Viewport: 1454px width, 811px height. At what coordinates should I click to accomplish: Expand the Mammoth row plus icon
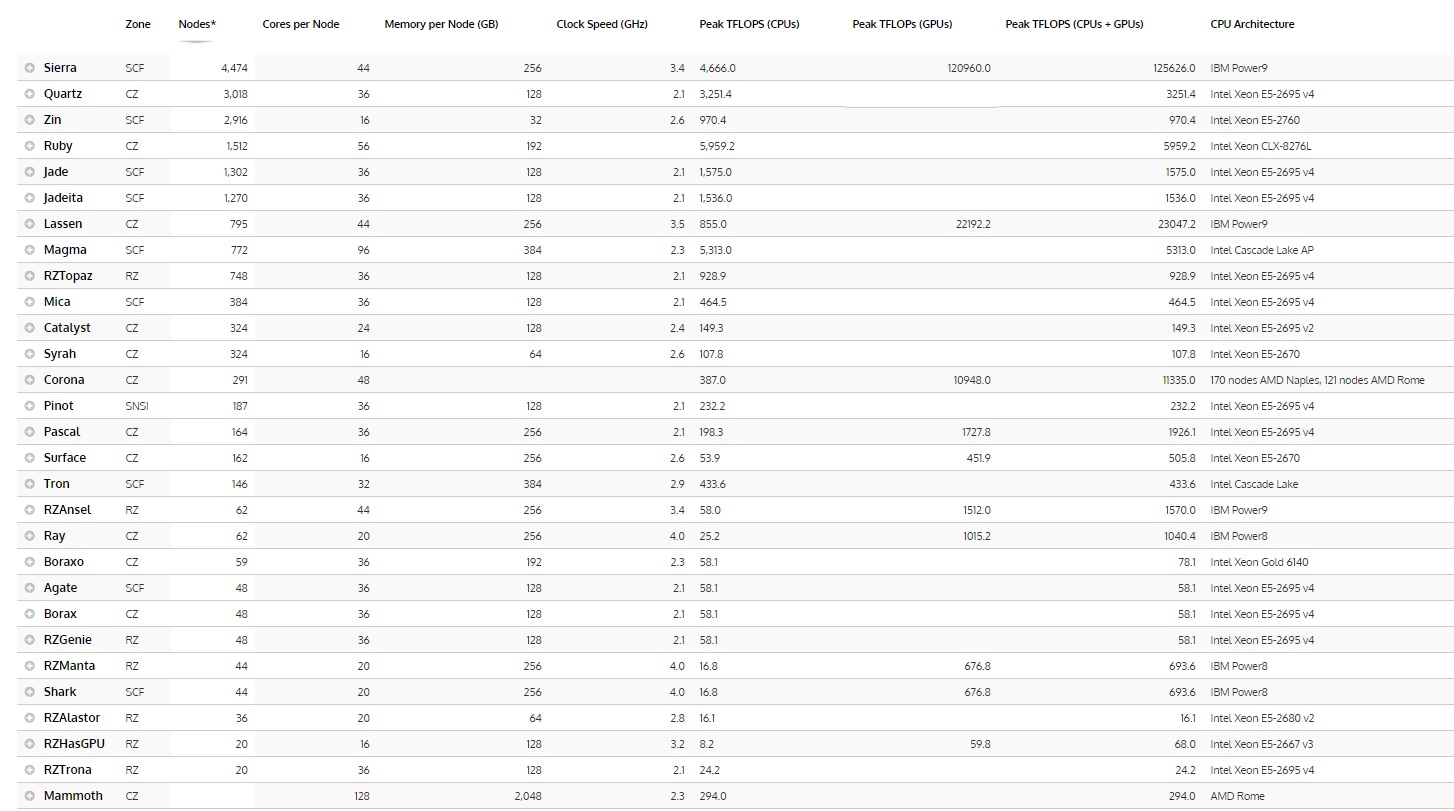30,796
